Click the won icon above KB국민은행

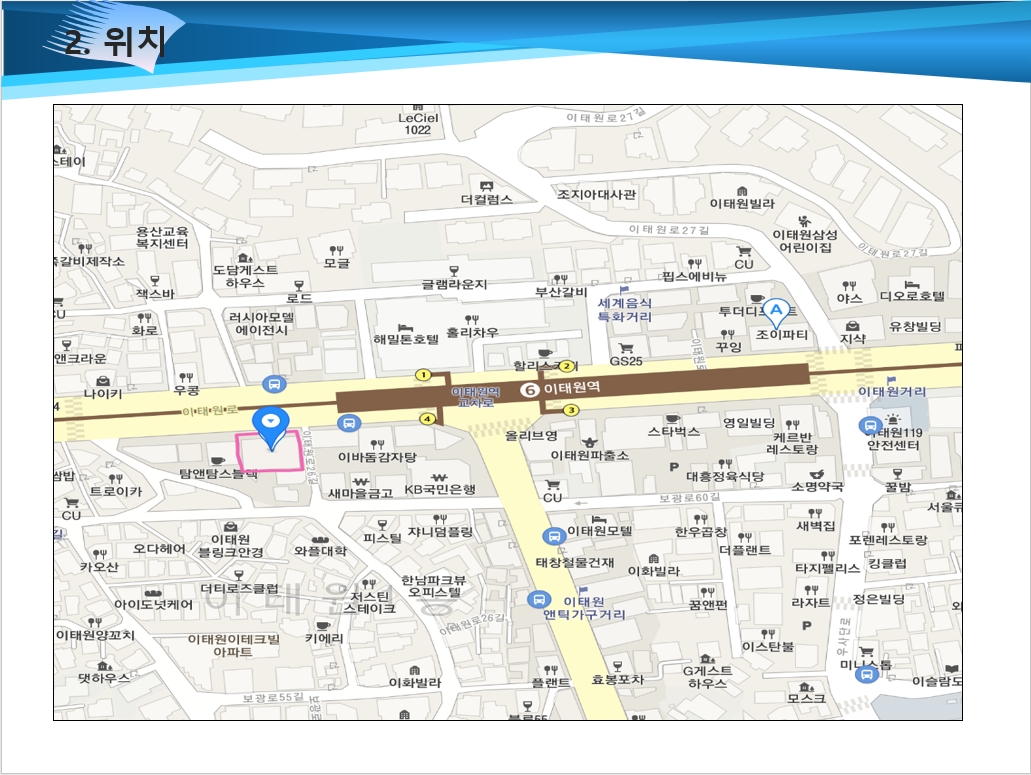tap(439, 477)
